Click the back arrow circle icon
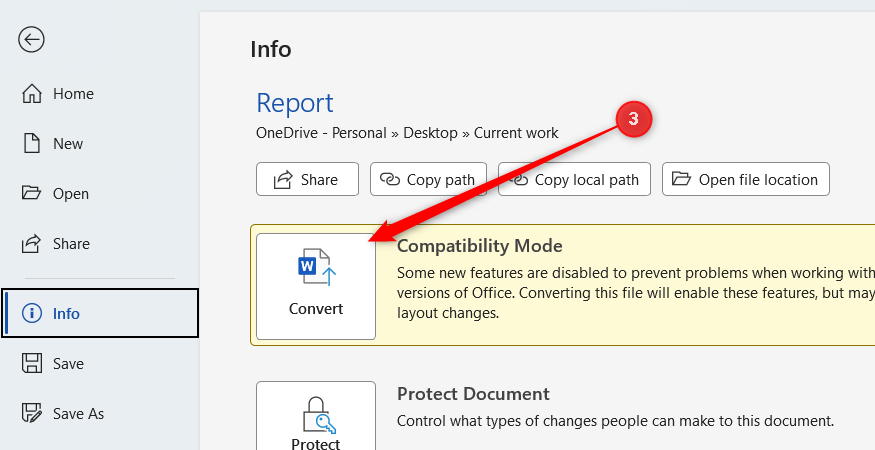 coord(31,40)
